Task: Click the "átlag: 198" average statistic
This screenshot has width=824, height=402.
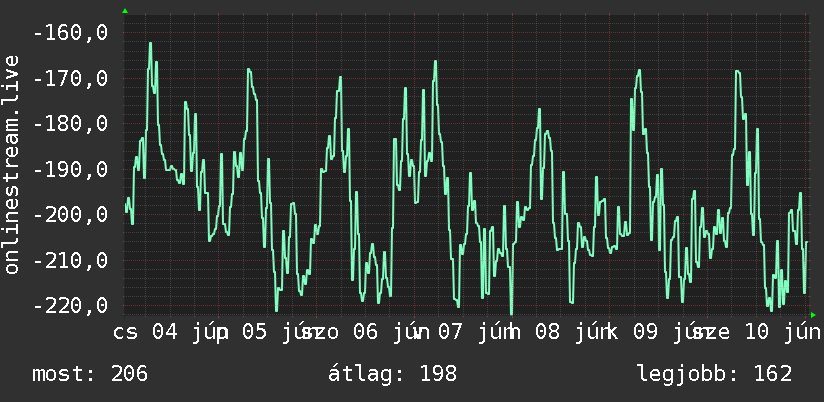Action: 393,374
